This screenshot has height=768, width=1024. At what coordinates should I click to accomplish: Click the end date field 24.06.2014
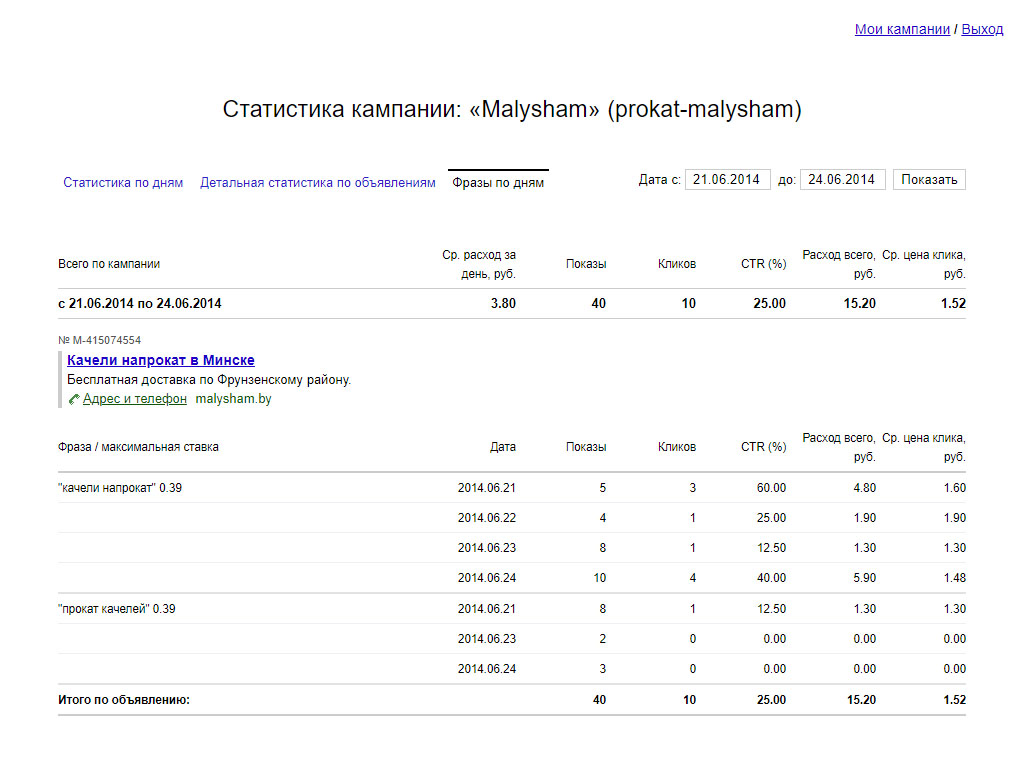tap(842, 180)
